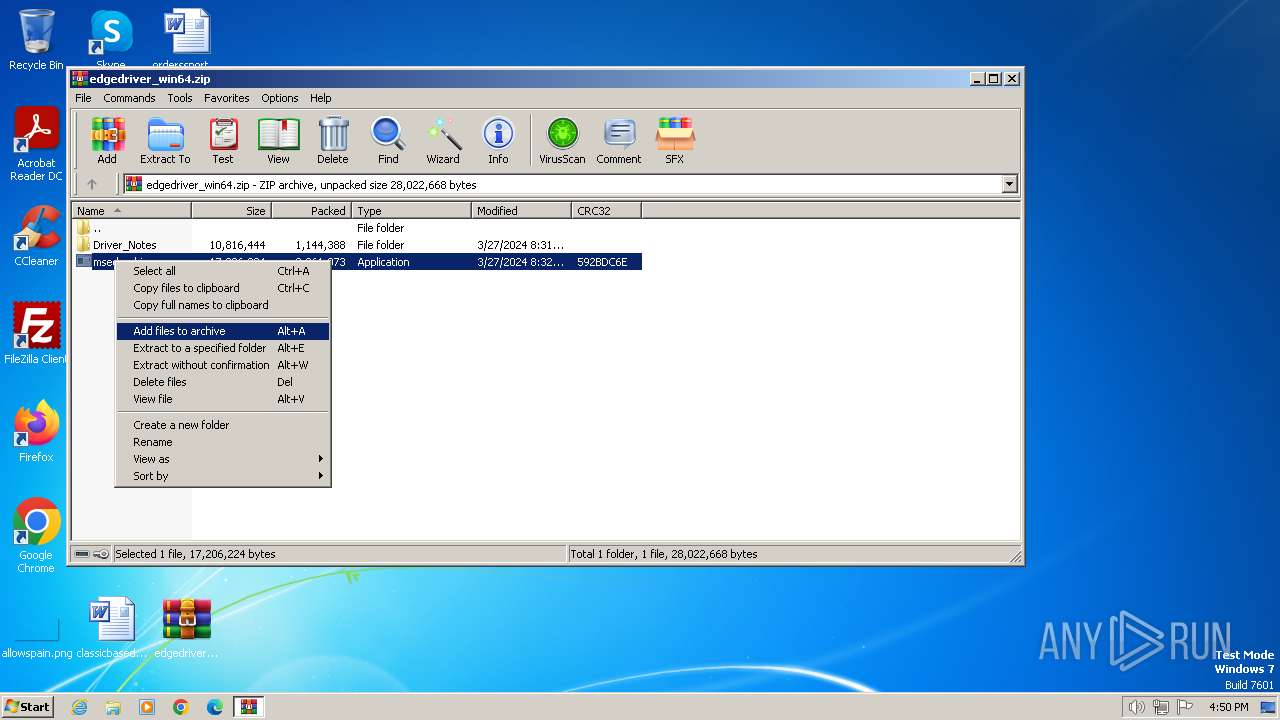Image resolution: width=1280 pixels, height=720 pixels.
Task: Open the Find magnifier icon
Action: 388,140
